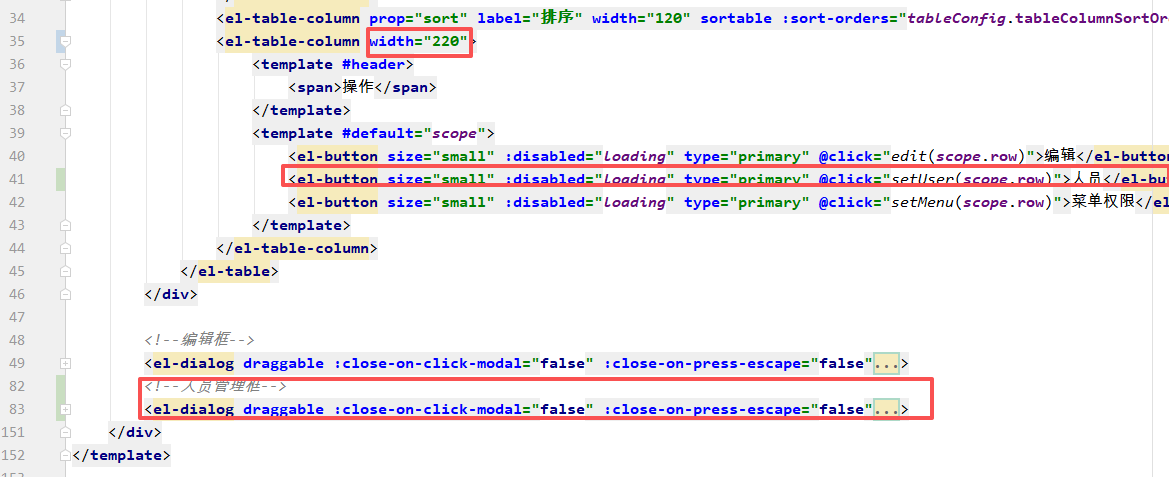
Task: Click the fold end marker on line 152
Action: click(66, 455)
